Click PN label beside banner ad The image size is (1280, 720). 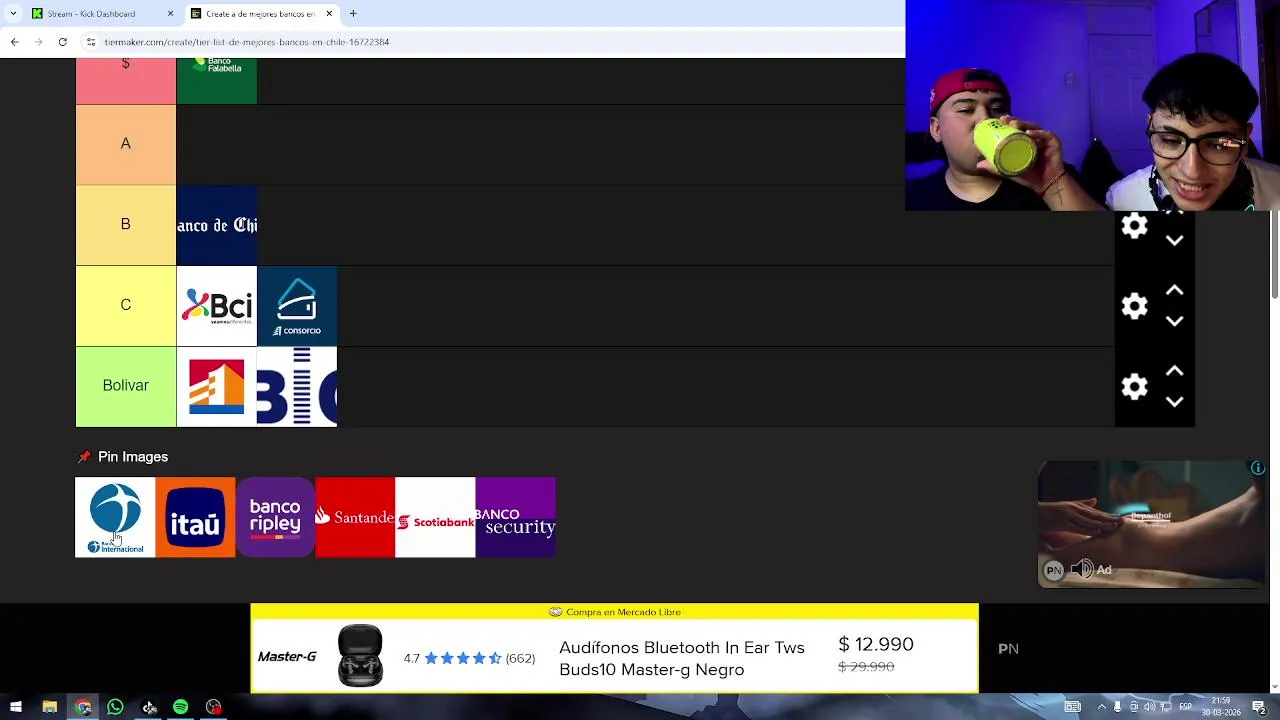click(1008, 649)
